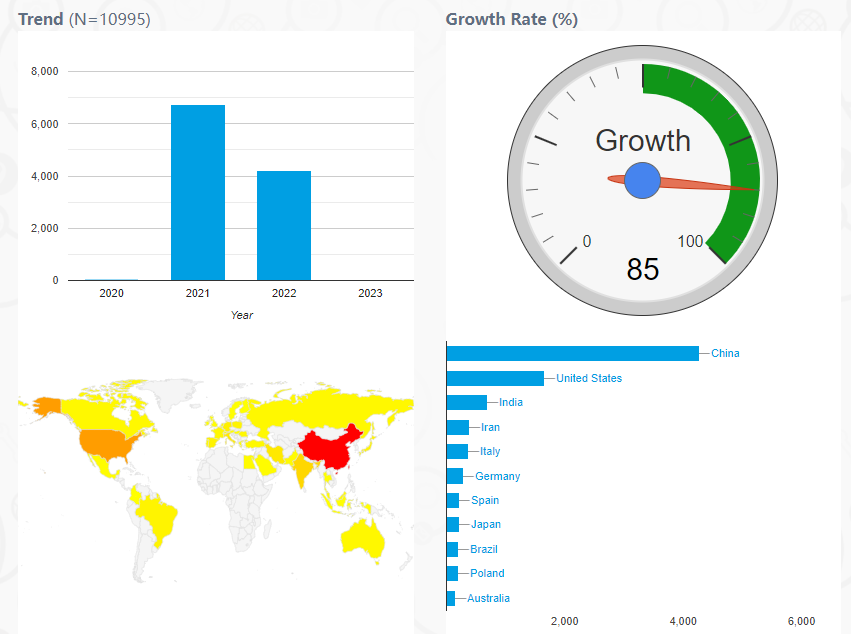
Task: Select the United States bar
Action: tap(495, 378)
